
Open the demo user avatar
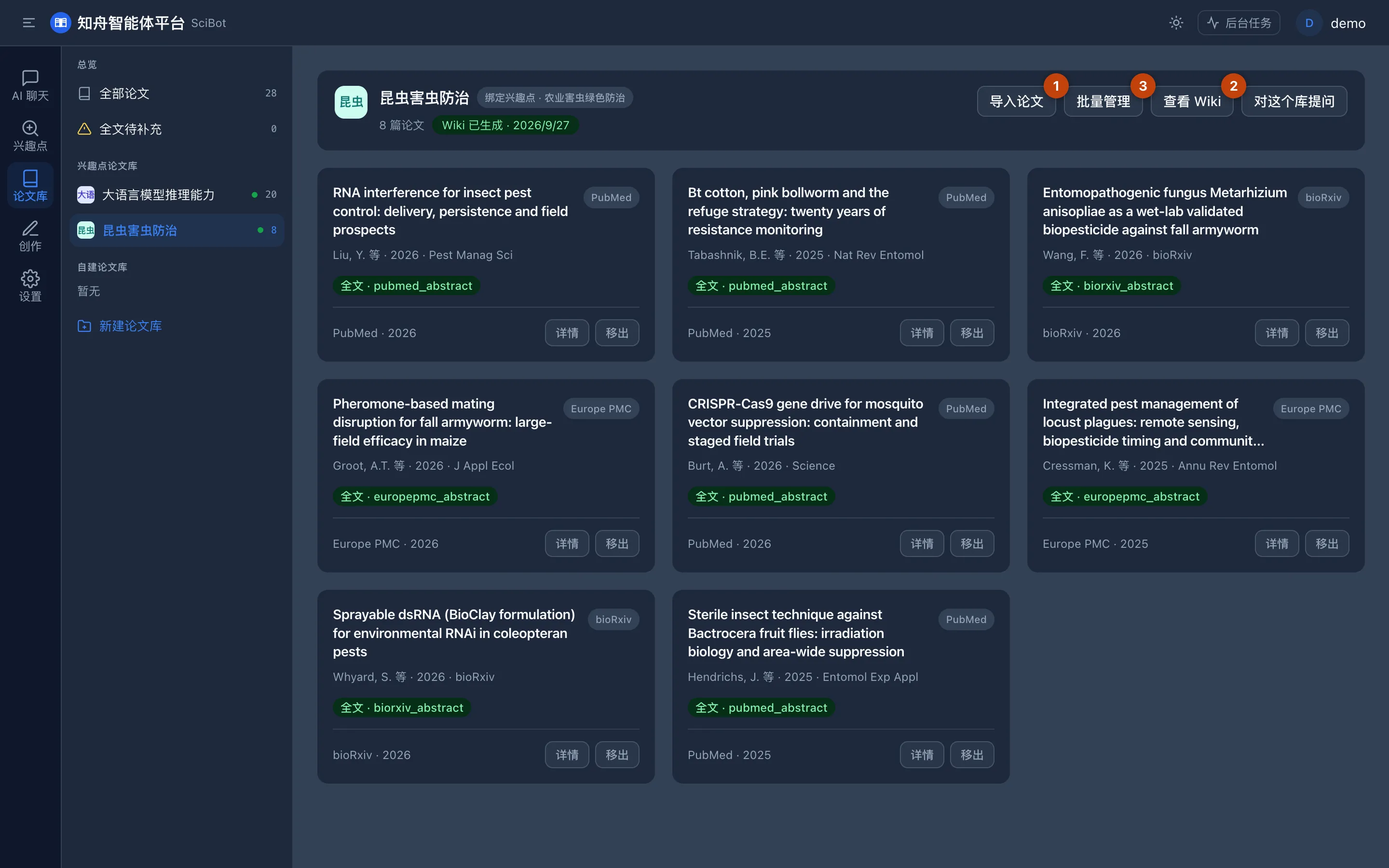click(x=1309, y=23)
